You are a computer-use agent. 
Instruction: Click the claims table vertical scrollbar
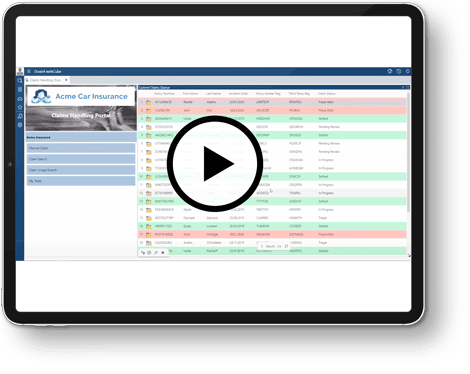[408, 152]
